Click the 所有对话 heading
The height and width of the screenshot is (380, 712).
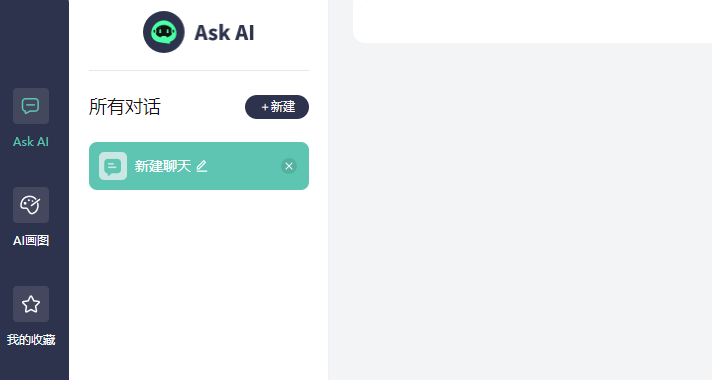pos(124,107)
